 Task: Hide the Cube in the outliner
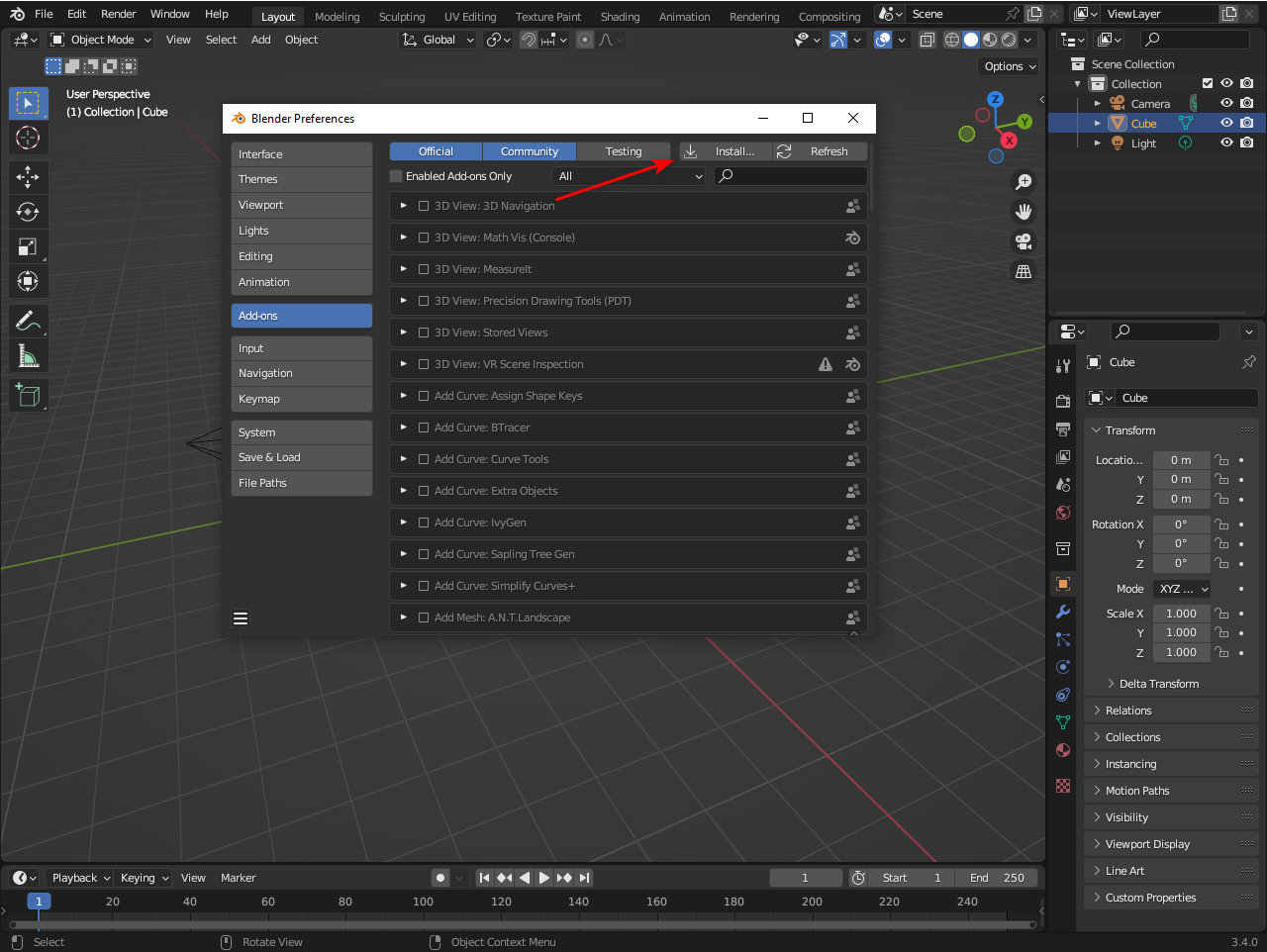[x=1226, y=123]
